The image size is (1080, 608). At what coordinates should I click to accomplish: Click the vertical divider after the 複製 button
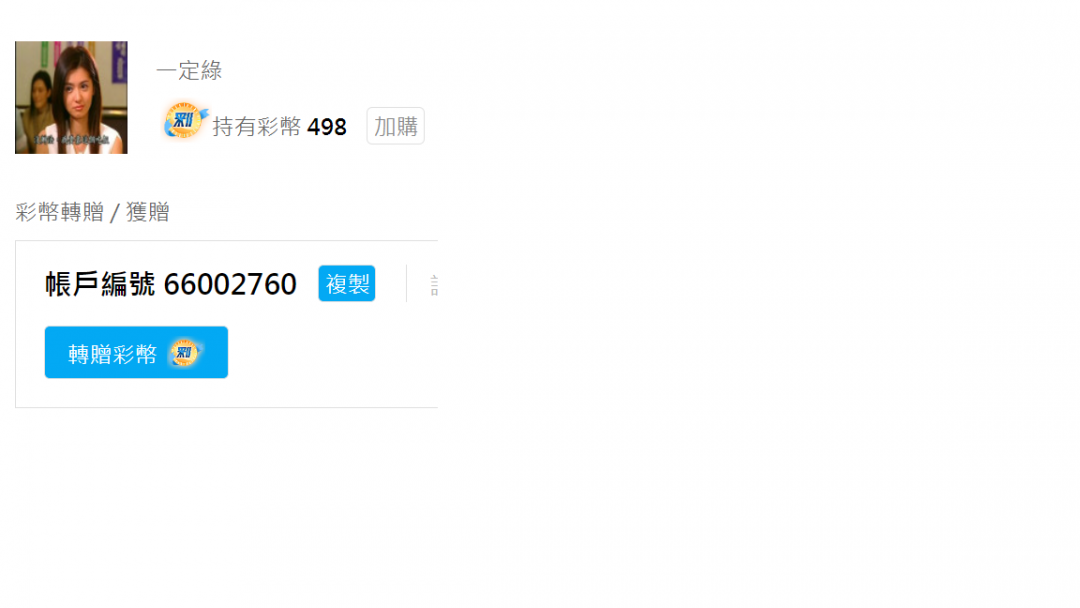pos(406,283)
